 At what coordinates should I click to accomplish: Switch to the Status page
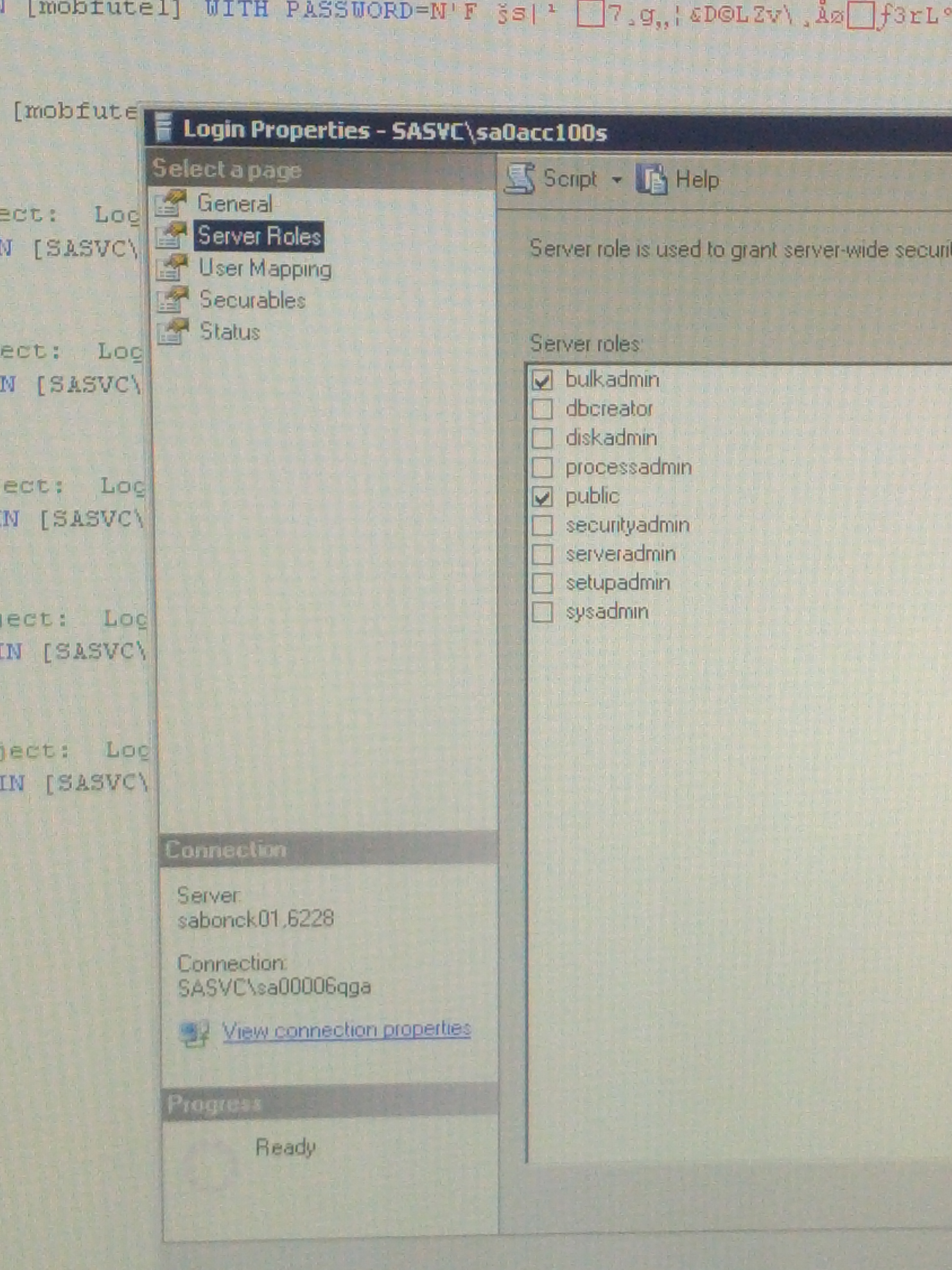[230, 332]
